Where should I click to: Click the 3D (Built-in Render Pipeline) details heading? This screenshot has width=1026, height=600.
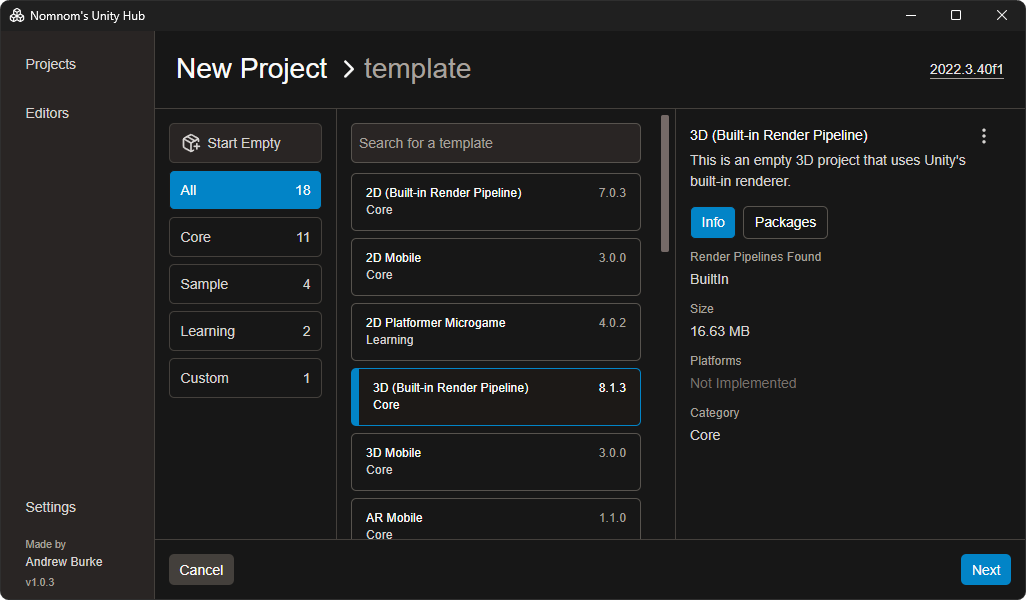coord(779,135)
